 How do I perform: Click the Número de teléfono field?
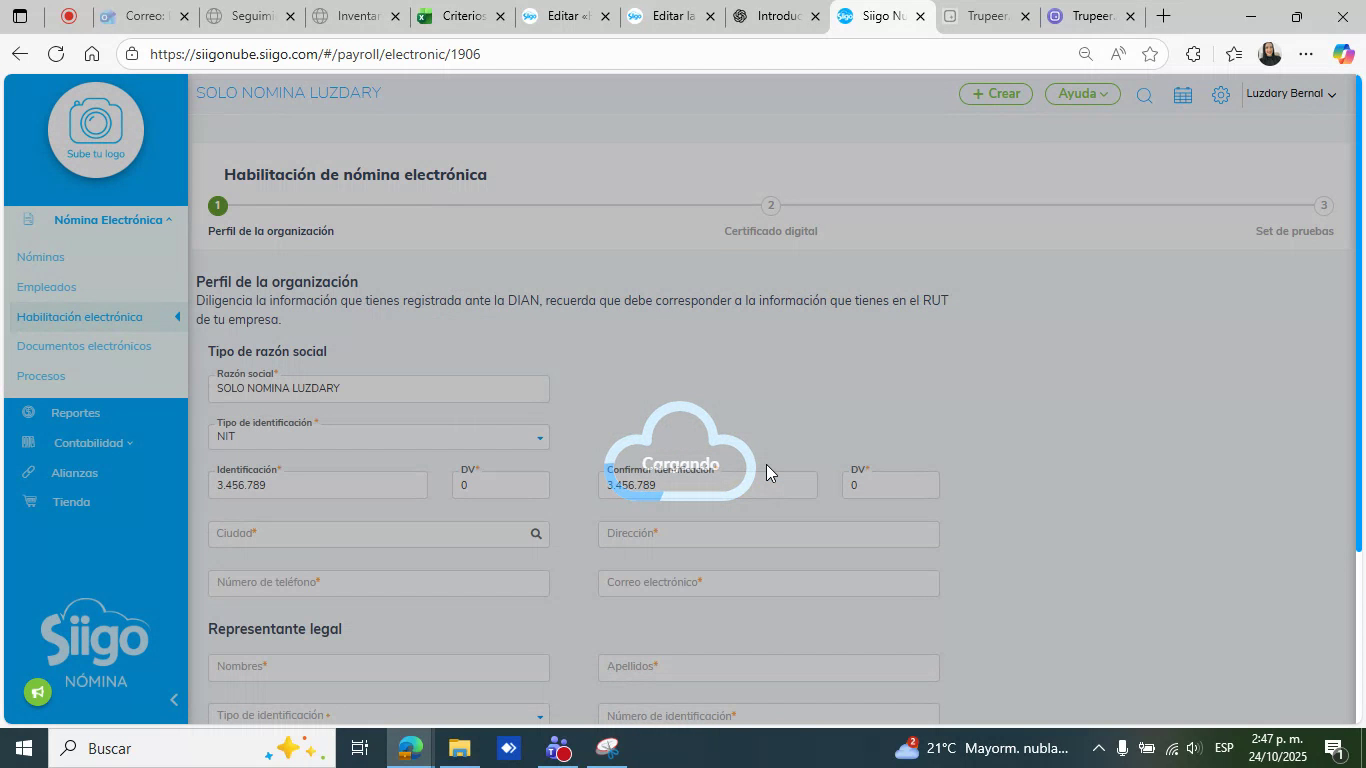tap(379, 583)
